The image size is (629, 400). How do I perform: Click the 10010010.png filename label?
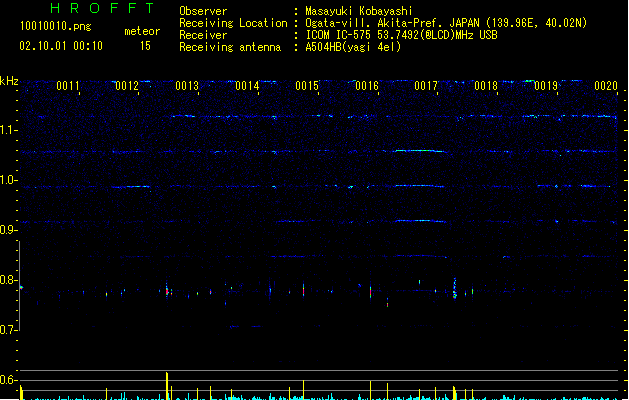pos(55,27)
